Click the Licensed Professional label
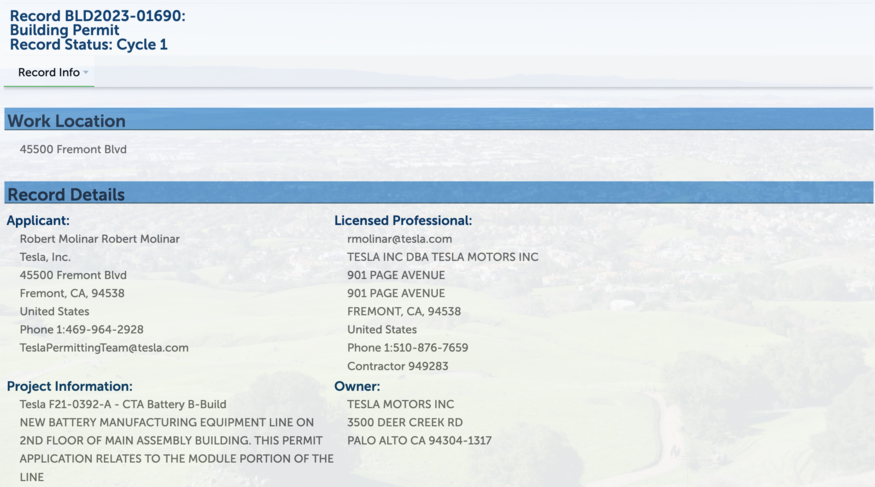This screenshot has width=875, height=487. click(x=403, y=220)
